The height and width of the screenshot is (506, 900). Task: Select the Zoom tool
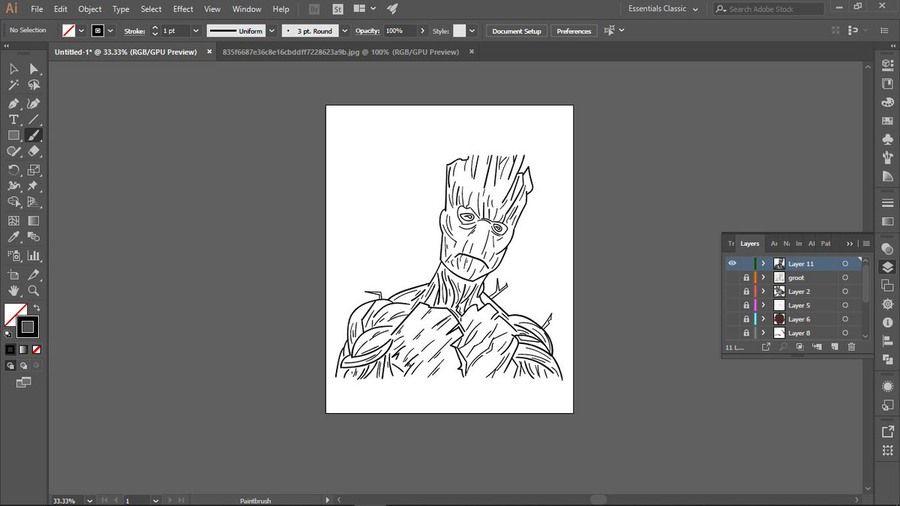[34, 291]
